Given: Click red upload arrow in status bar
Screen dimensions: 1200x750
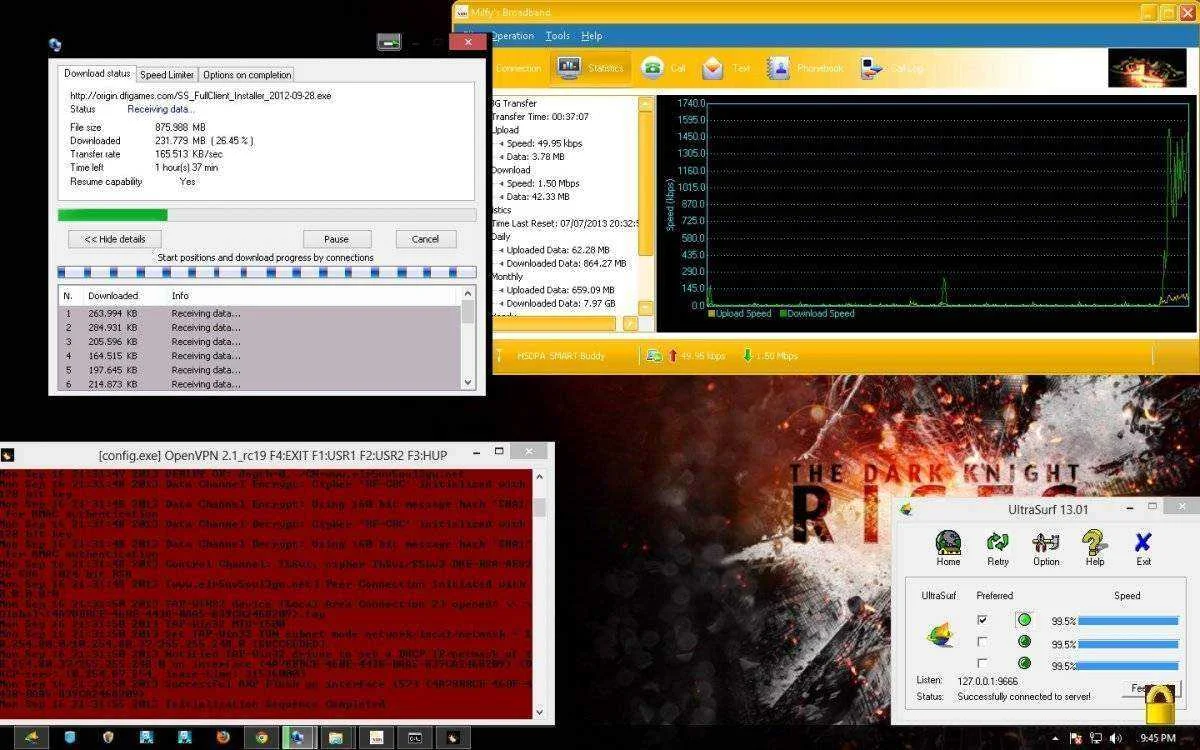Looking at the screenshot, I should click(x=672, y=355).
